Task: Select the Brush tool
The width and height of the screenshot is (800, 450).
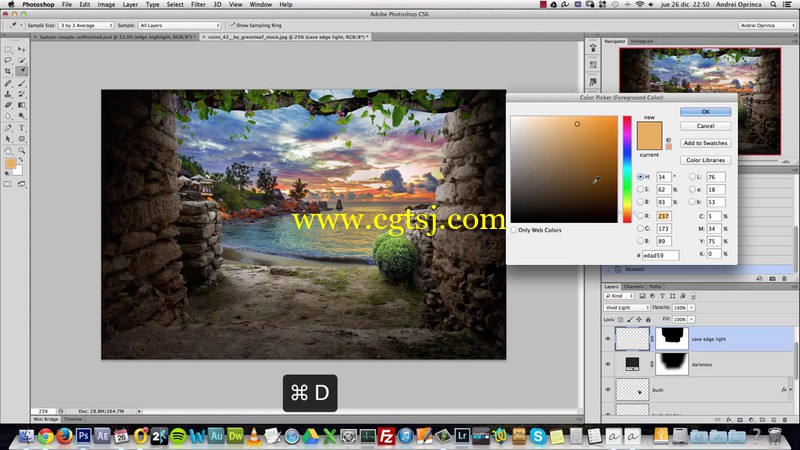Action: 21,83
